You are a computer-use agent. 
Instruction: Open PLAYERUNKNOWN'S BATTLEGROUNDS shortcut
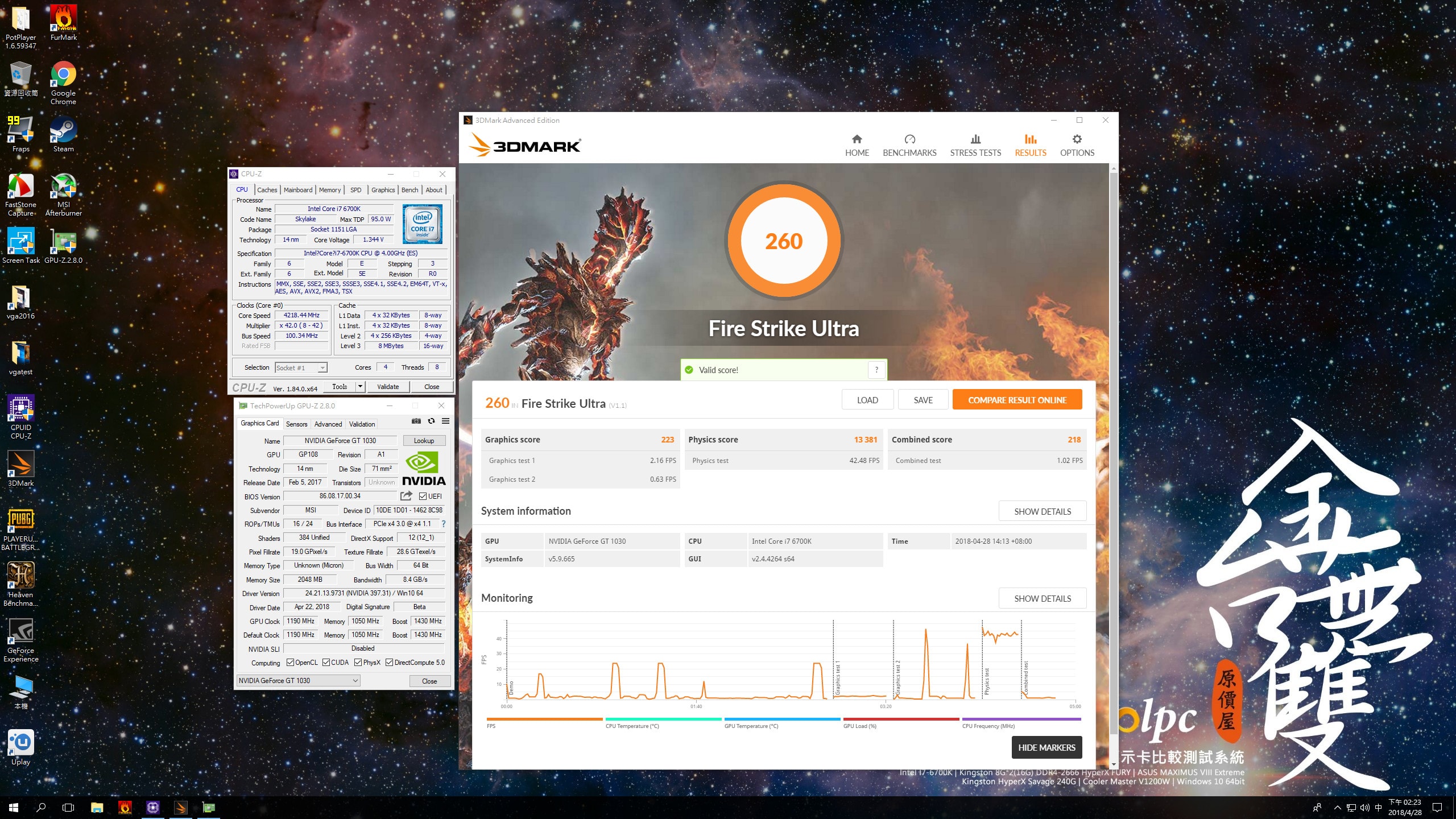pyautogui.click(x=21, y=529)
